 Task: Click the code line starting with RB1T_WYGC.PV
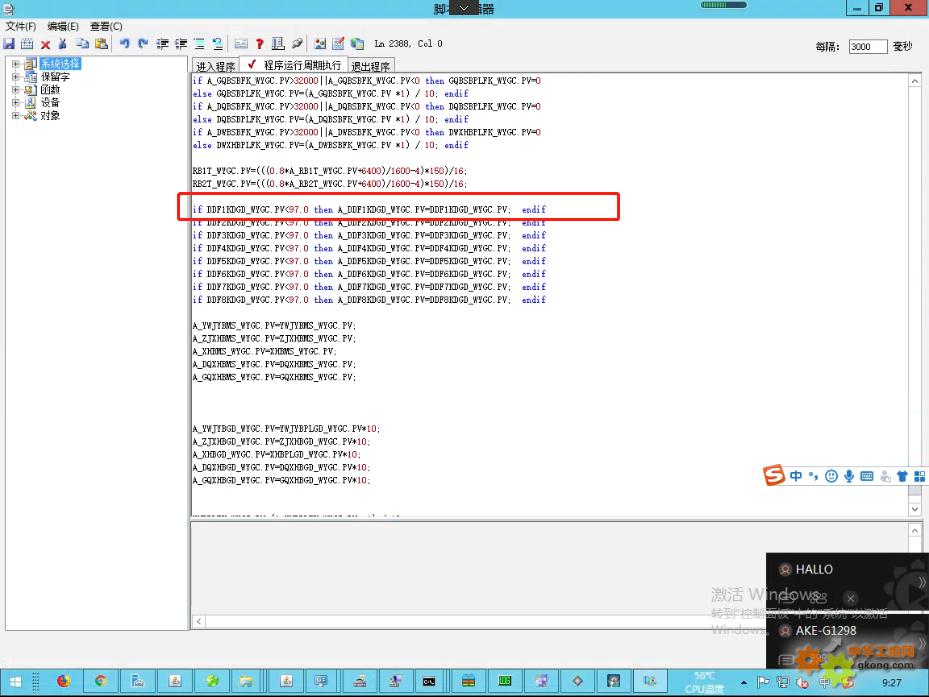point(329,171)
